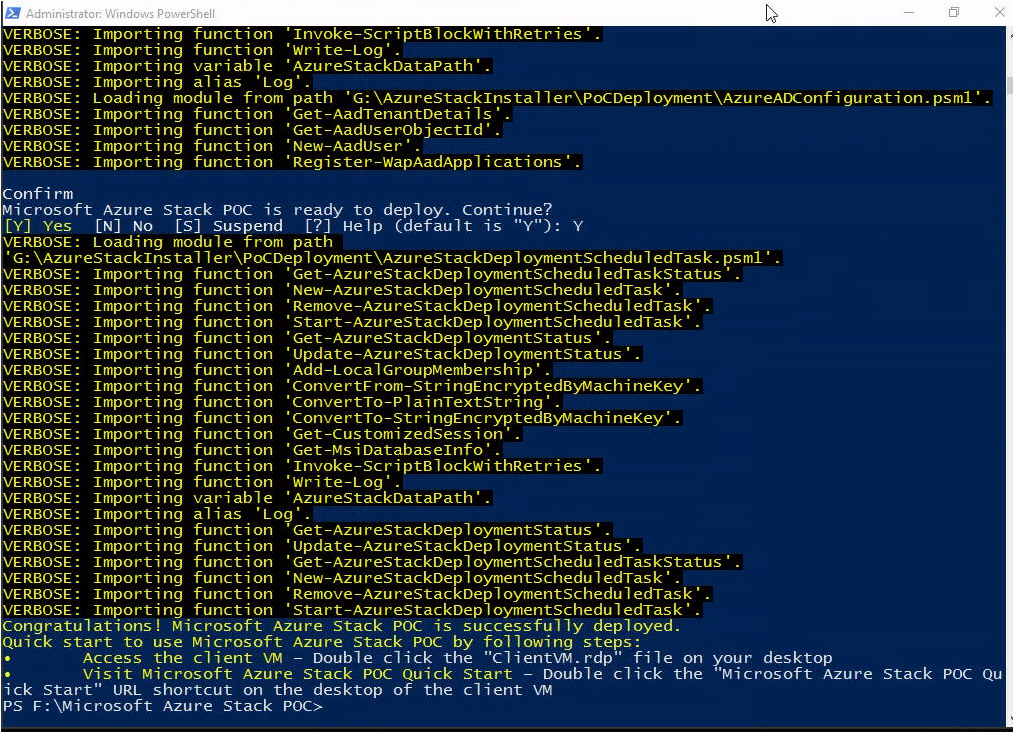Click the 'New-AadUser' import line
Image resolution: width=1013 pixels, height=732 pixels.
(x=212, y=146)
